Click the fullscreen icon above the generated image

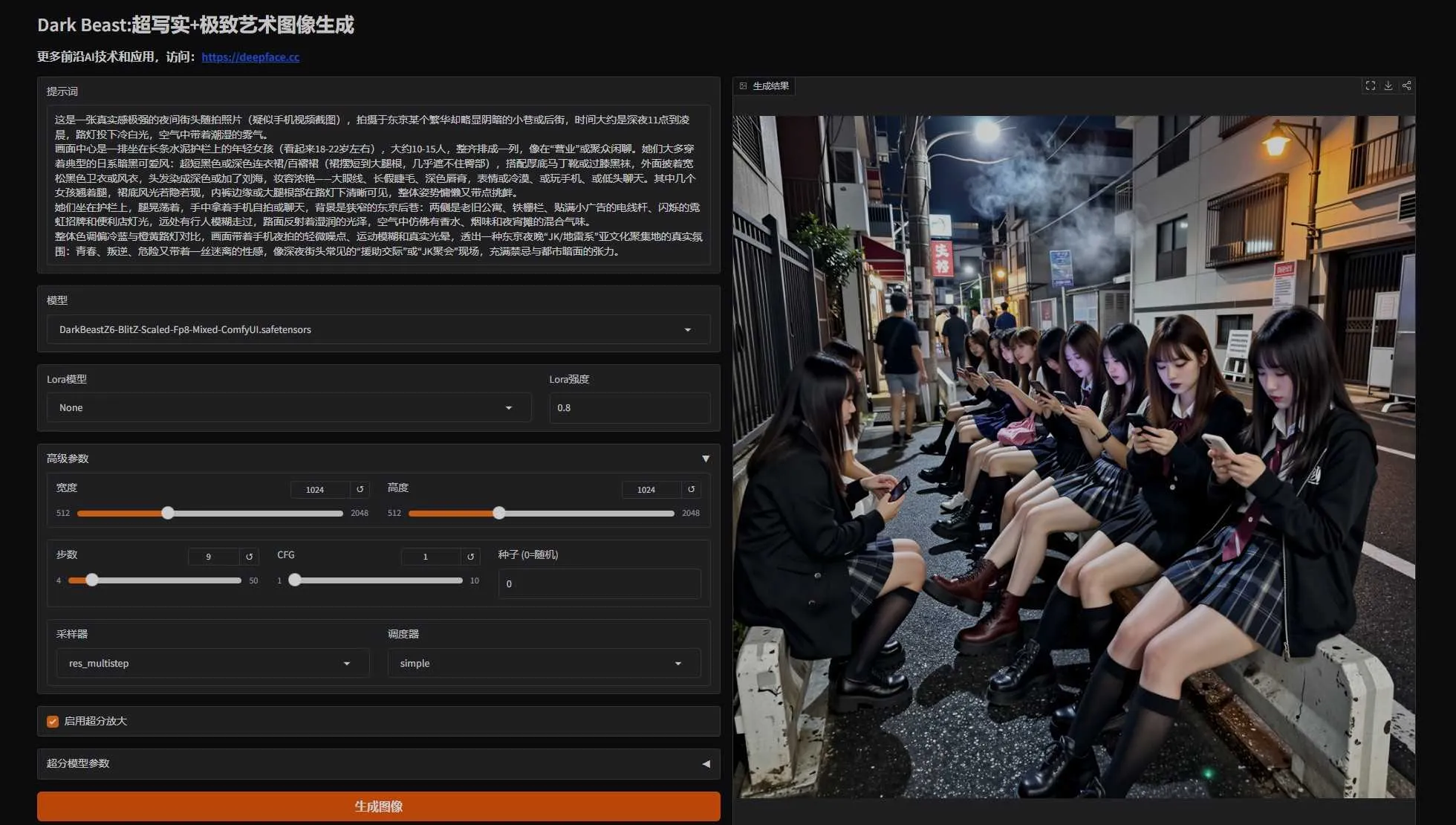pyautogui.click(x=1371, y=85)
